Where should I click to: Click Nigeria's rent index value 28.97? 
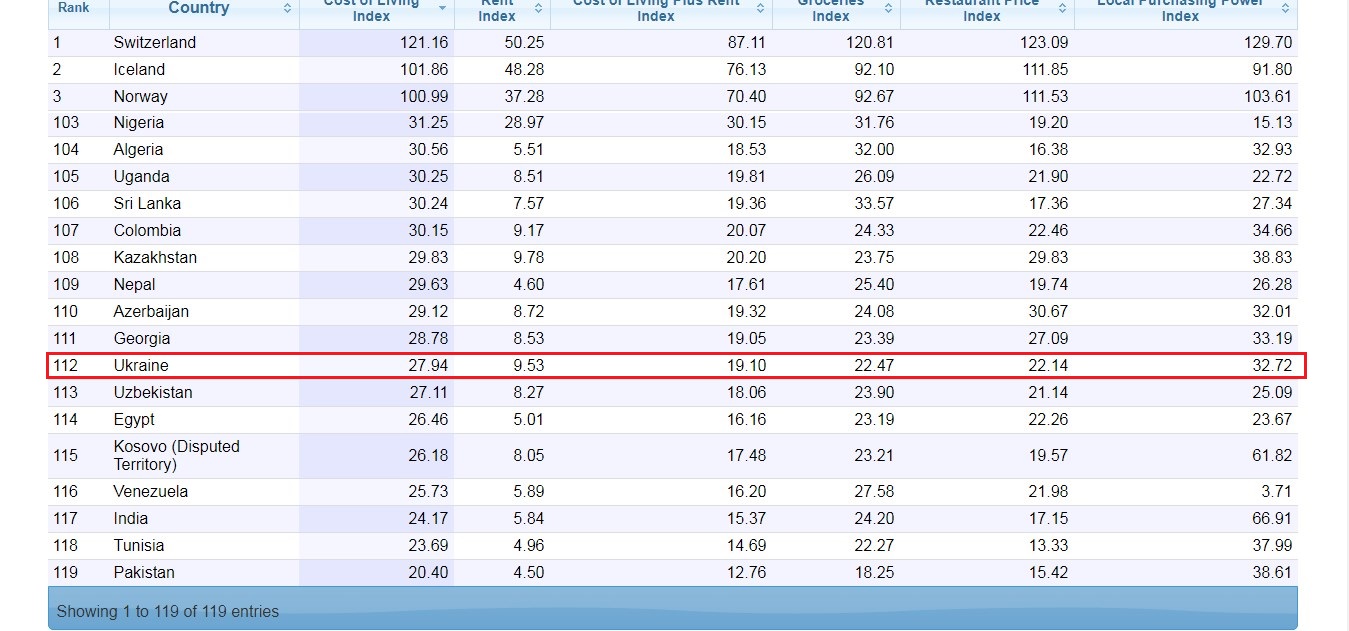[524, 123]
